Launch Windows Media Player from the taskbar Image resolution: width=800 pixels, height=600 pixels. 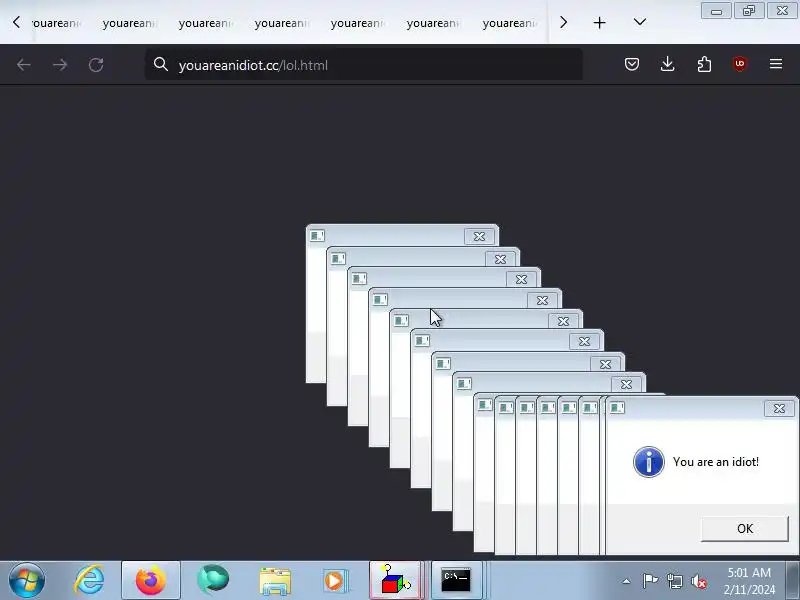[335, 581]
